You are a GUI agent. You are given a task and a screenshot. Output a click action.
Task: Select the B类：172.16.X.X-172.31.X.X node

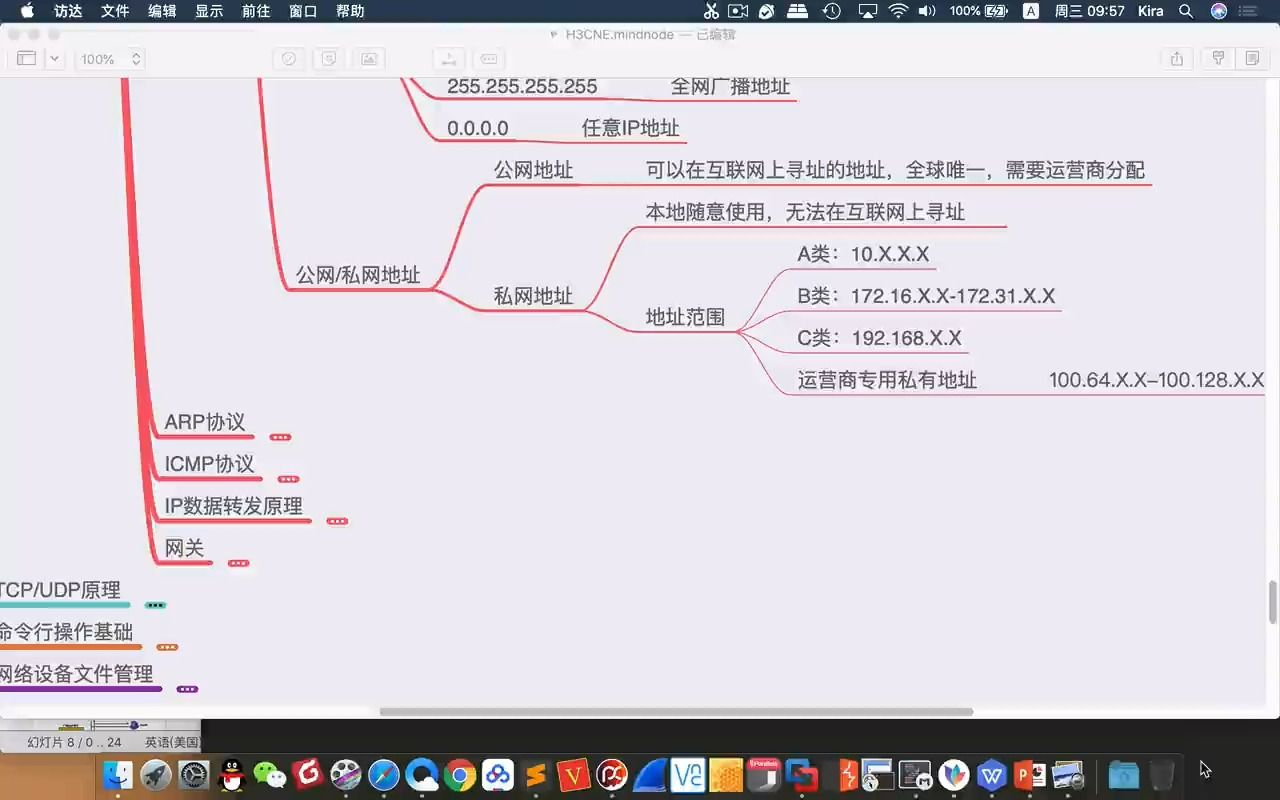926,296
